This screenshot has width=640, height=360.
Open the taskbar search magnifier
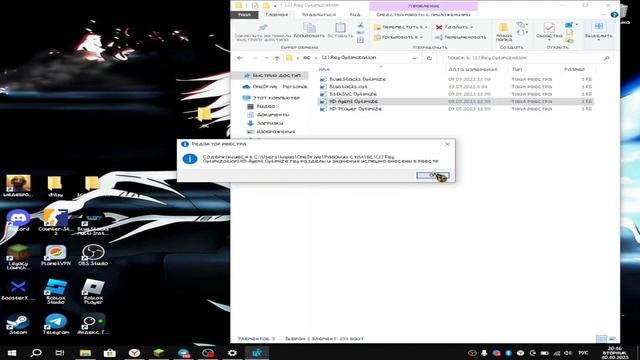click(36, 353)
